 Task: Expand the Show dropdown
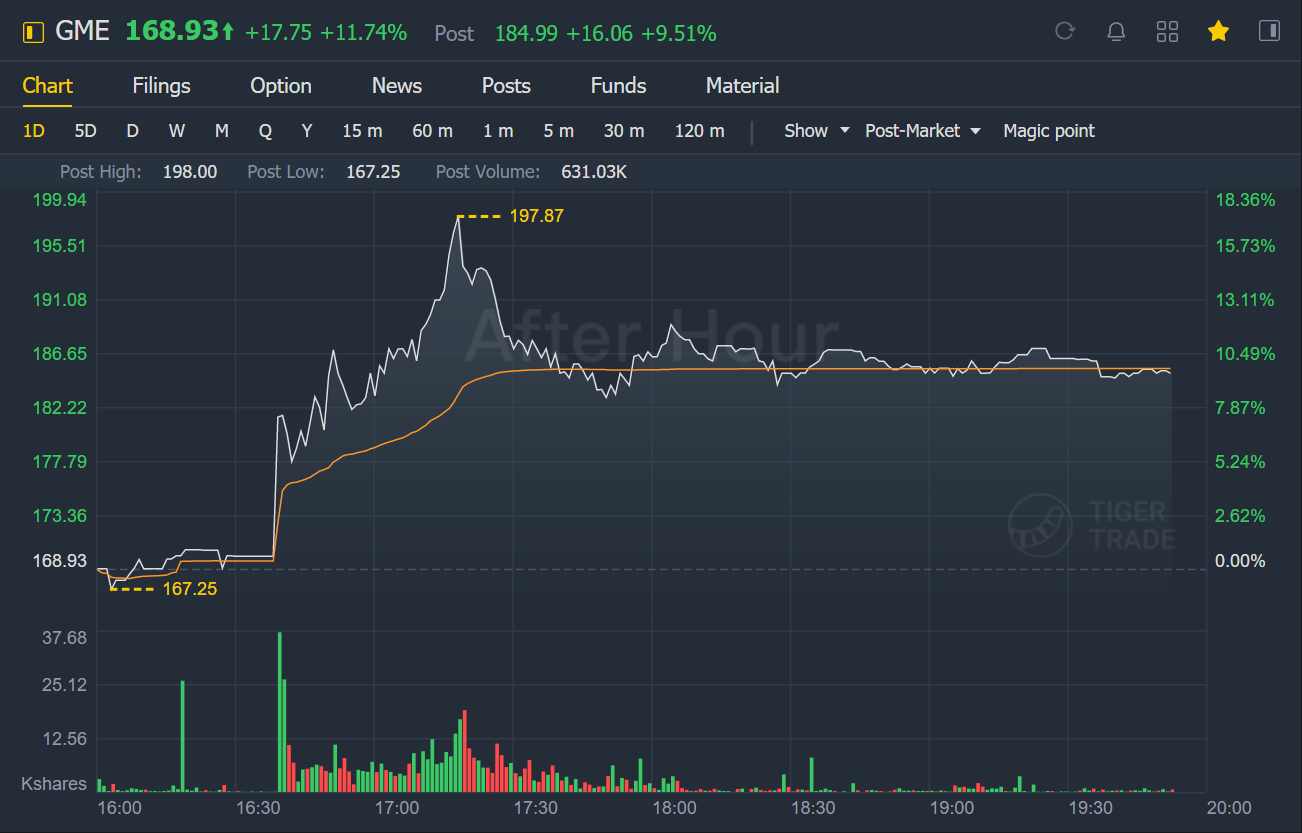817,131
